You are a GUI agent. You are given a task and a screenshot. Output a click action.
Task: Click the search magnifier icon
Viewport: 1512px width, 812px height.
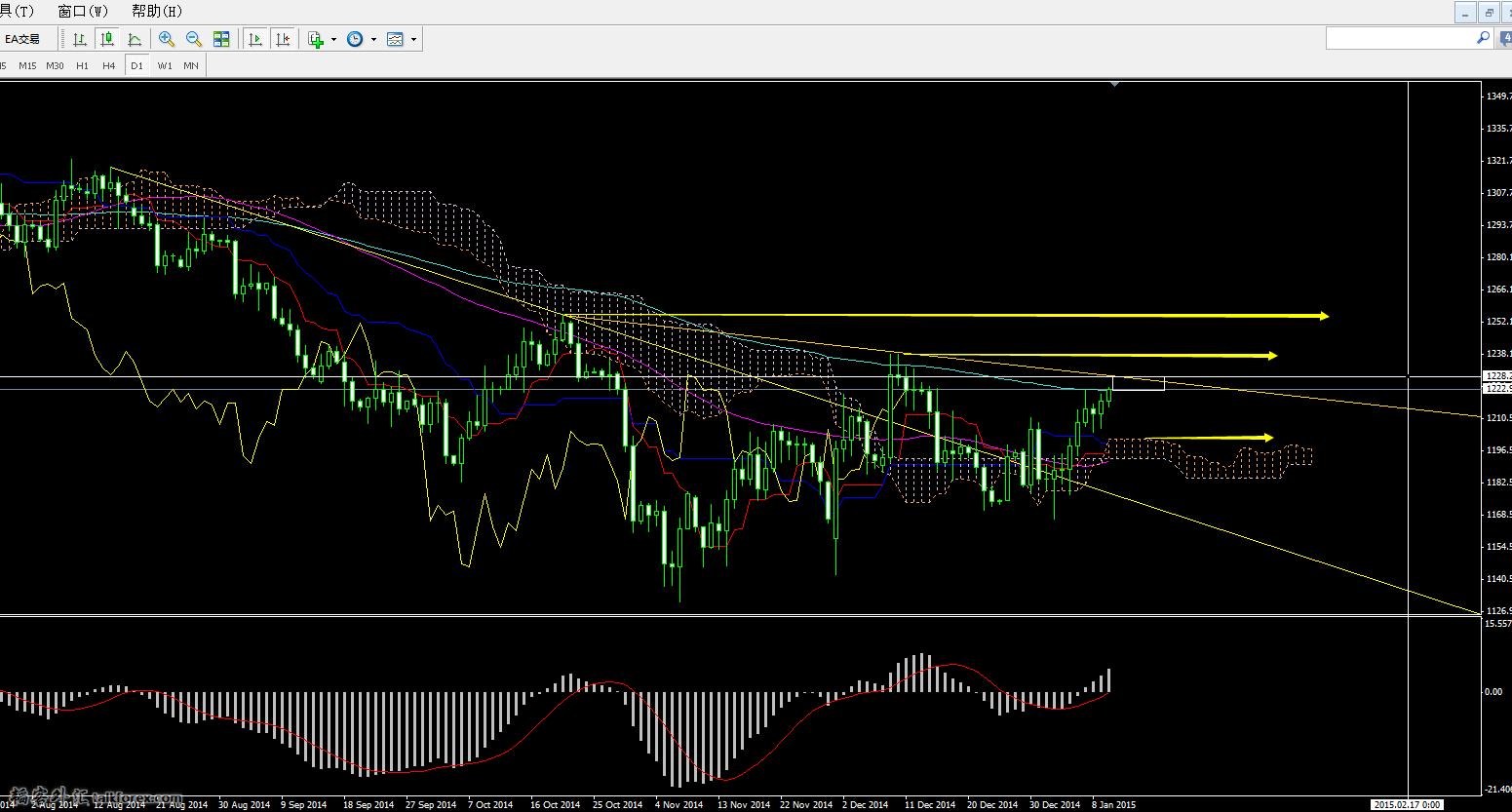tap(1483, 38)
